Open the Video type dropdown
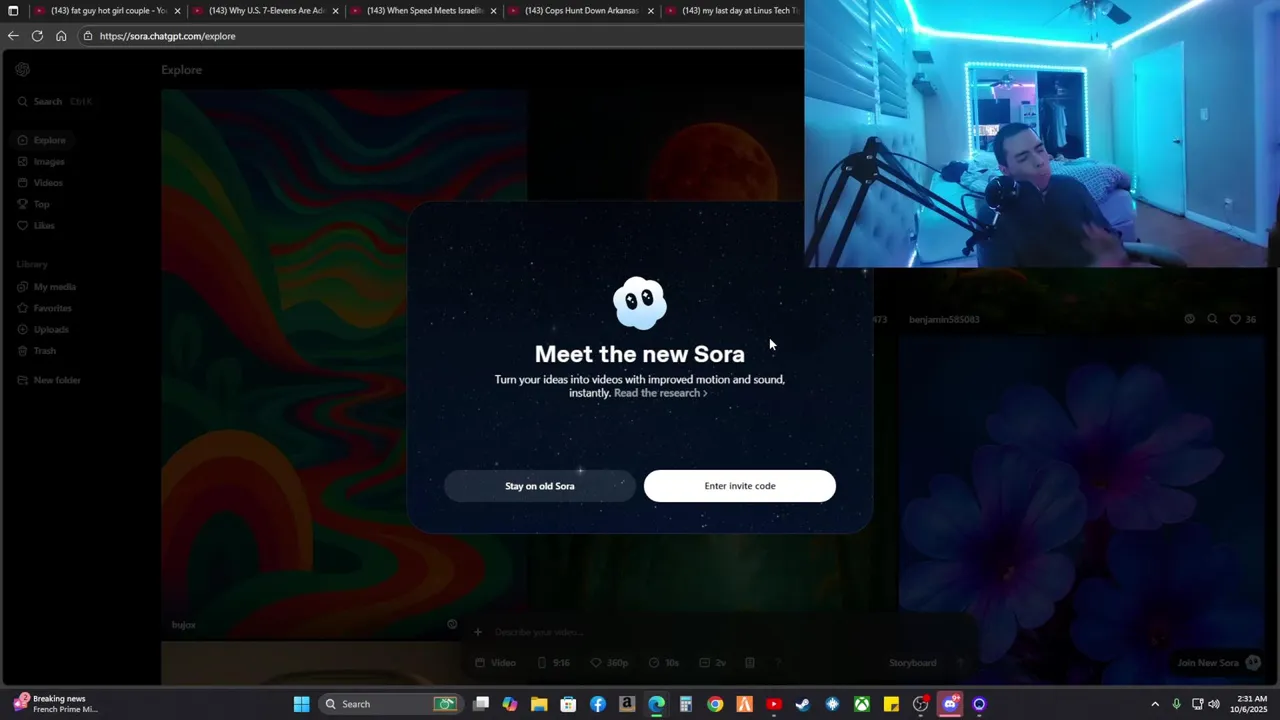 (x=496, y=663)
